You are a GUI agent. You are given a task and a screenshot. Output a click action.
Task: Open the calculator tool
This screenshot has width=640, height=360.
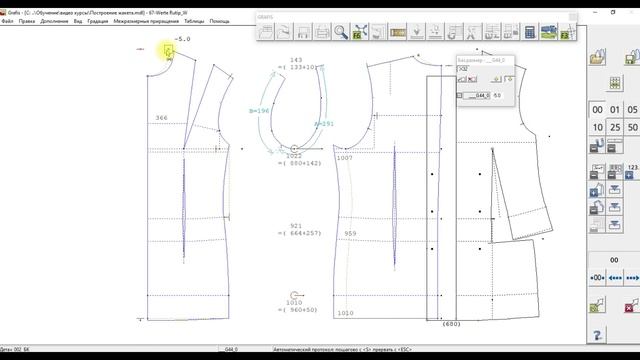click(529, 31)
